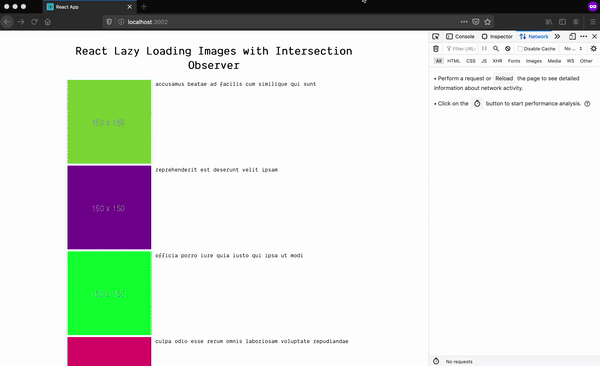Save page to Pocket
The image size is (600, 366).
coord(476,22)
